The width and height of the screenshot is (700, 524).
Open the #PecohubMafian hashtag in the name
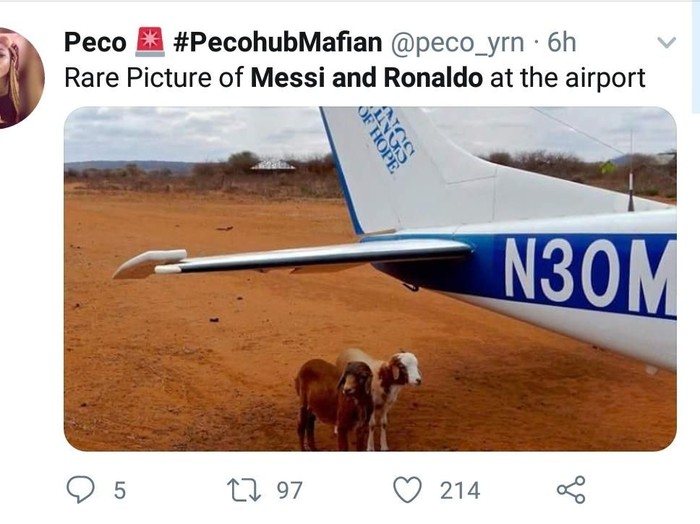pyautogui.click(x=278, y=42)
